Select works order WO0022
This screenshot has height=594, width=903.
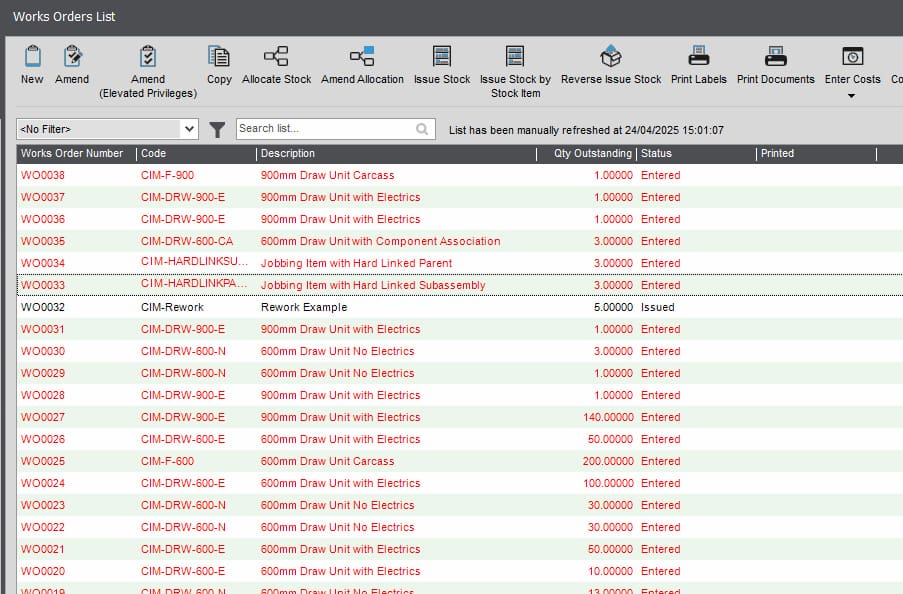[x=43, y=527]
